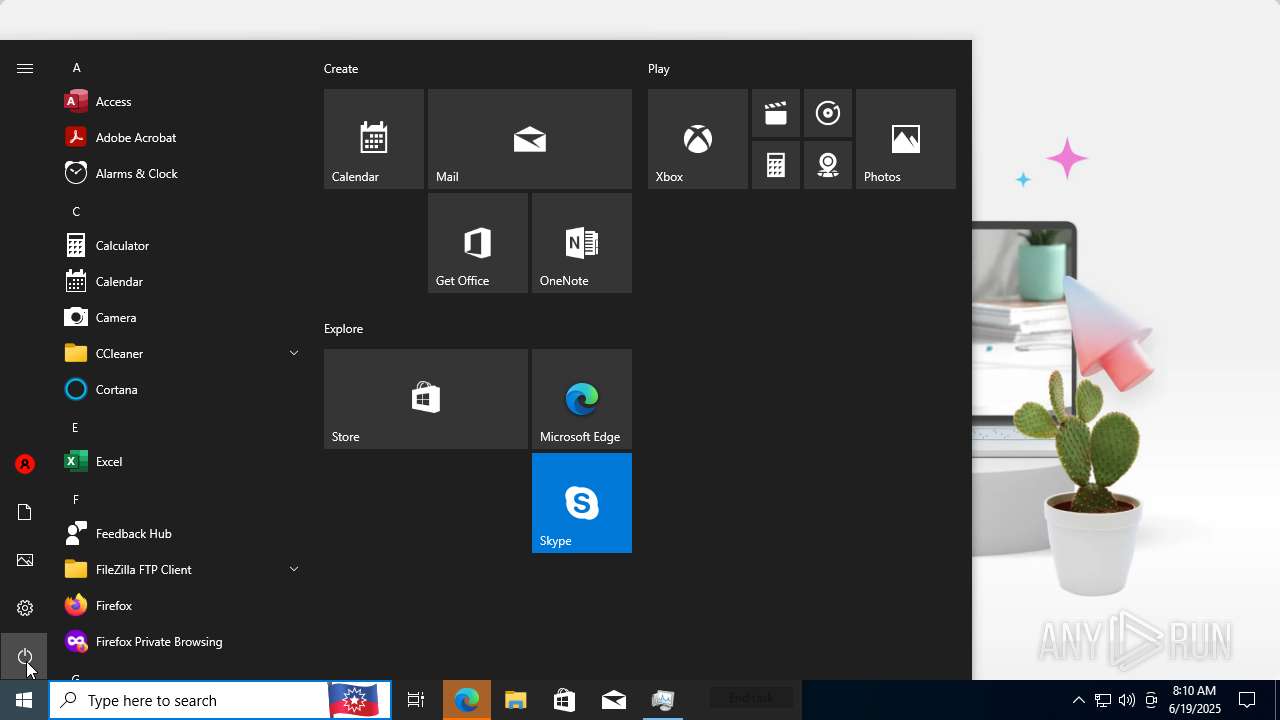Open Pictures from Start sidebar
This screenshot has width=1280, height=720.
(25, 560)
